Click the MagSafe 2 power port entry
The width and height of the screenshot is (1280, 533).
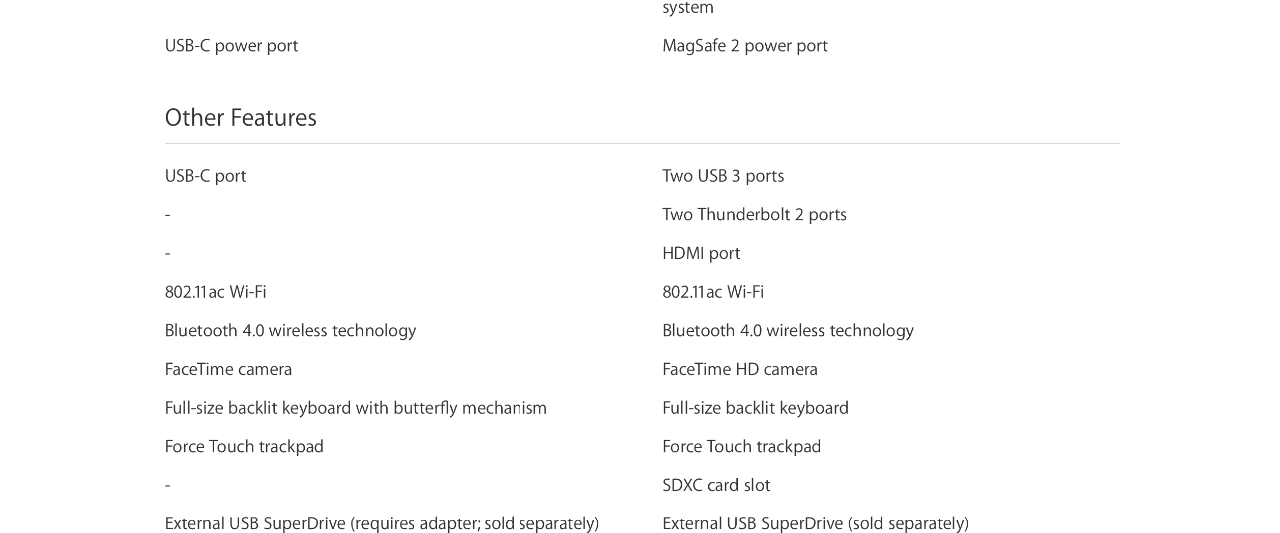tap(745, 46)
